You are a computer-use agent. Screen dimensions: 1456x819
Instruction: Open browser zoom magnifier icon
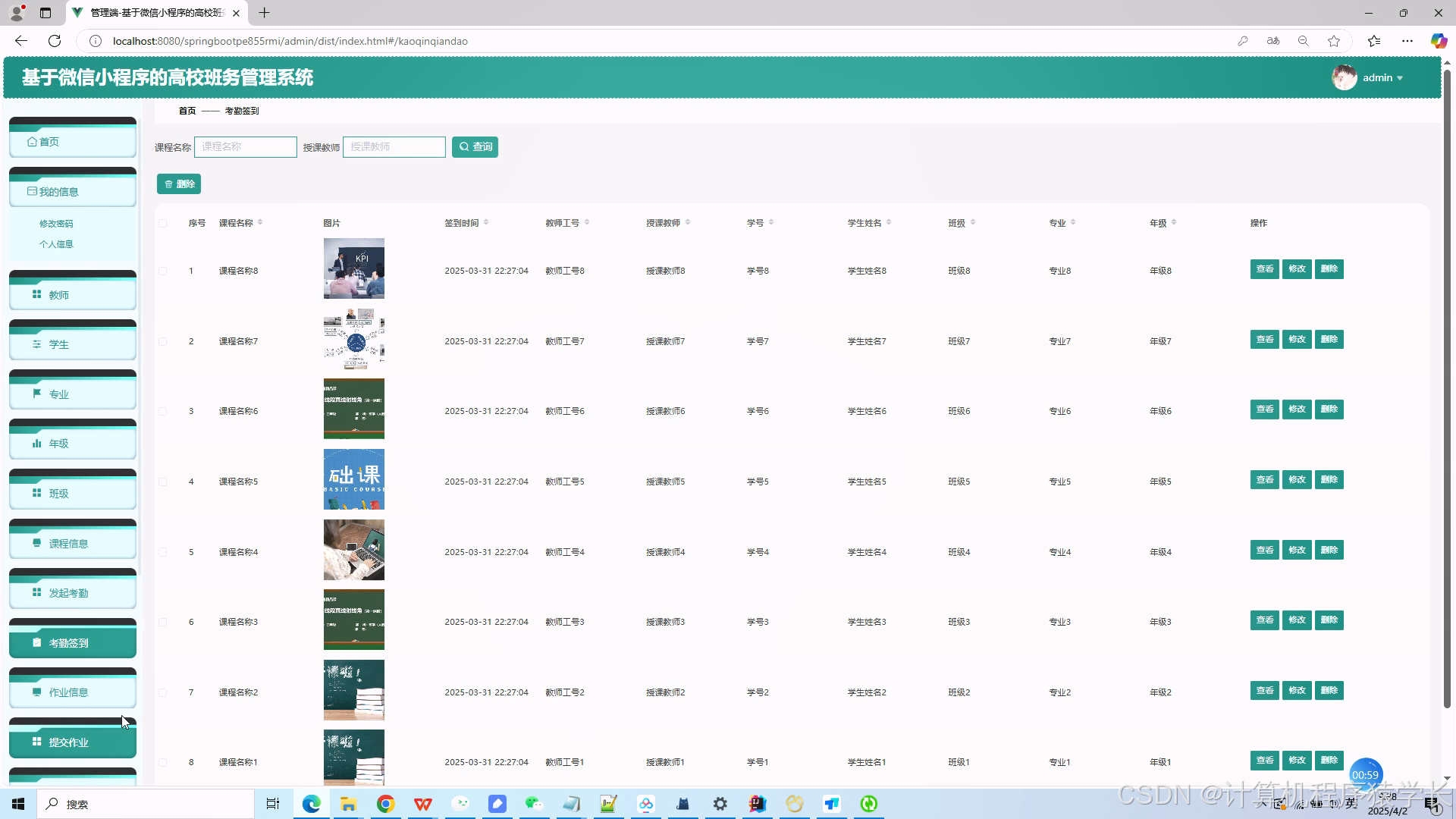(x=1304, y=41)
